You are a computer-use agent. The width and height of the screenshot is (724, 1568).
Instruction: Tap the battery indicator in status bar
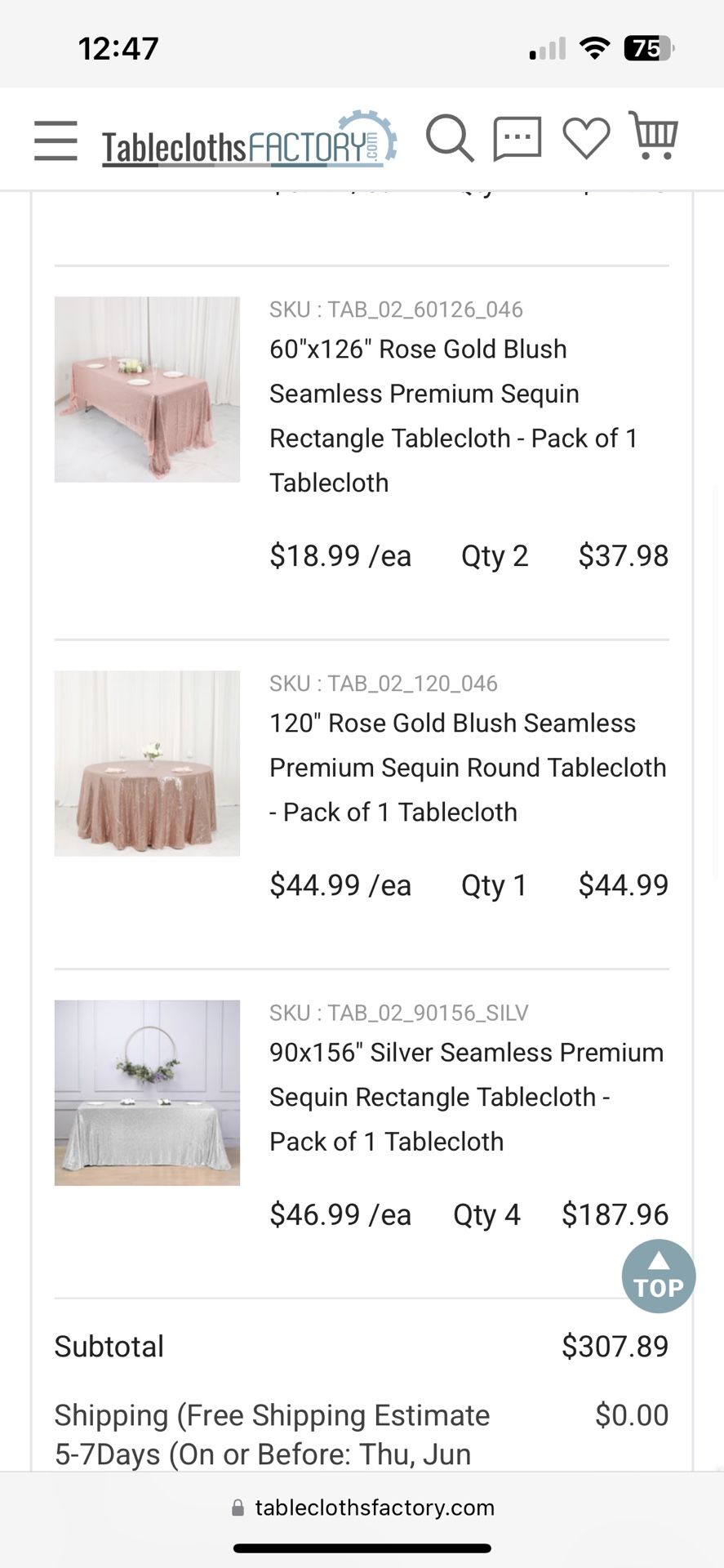[648, 49]
